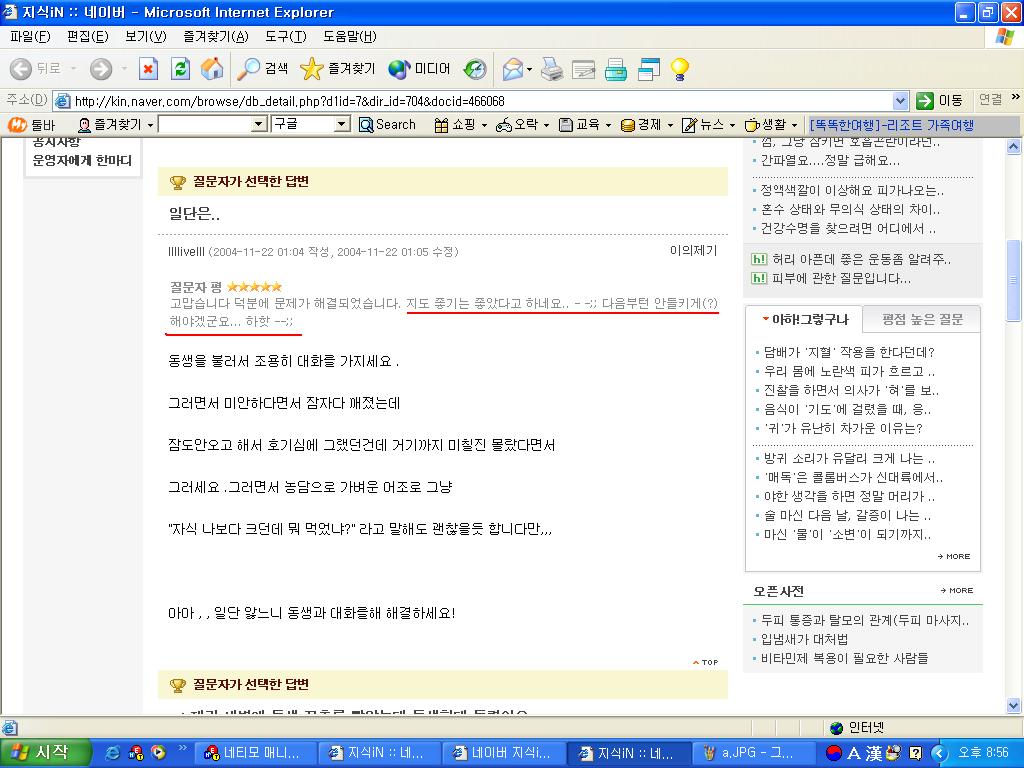Click the light bulb toolbar icon
1024x768 pixels.
[680, 68]
